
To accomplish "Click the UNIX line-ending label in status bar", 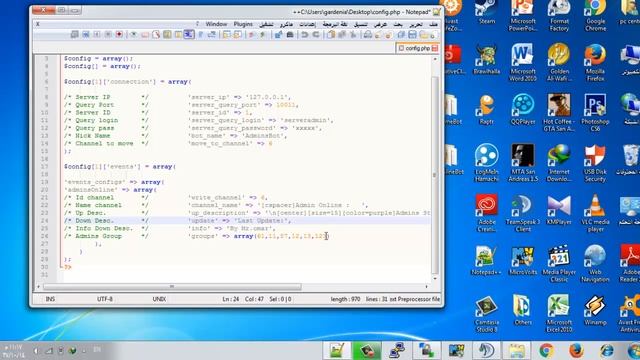I will 159,299.
